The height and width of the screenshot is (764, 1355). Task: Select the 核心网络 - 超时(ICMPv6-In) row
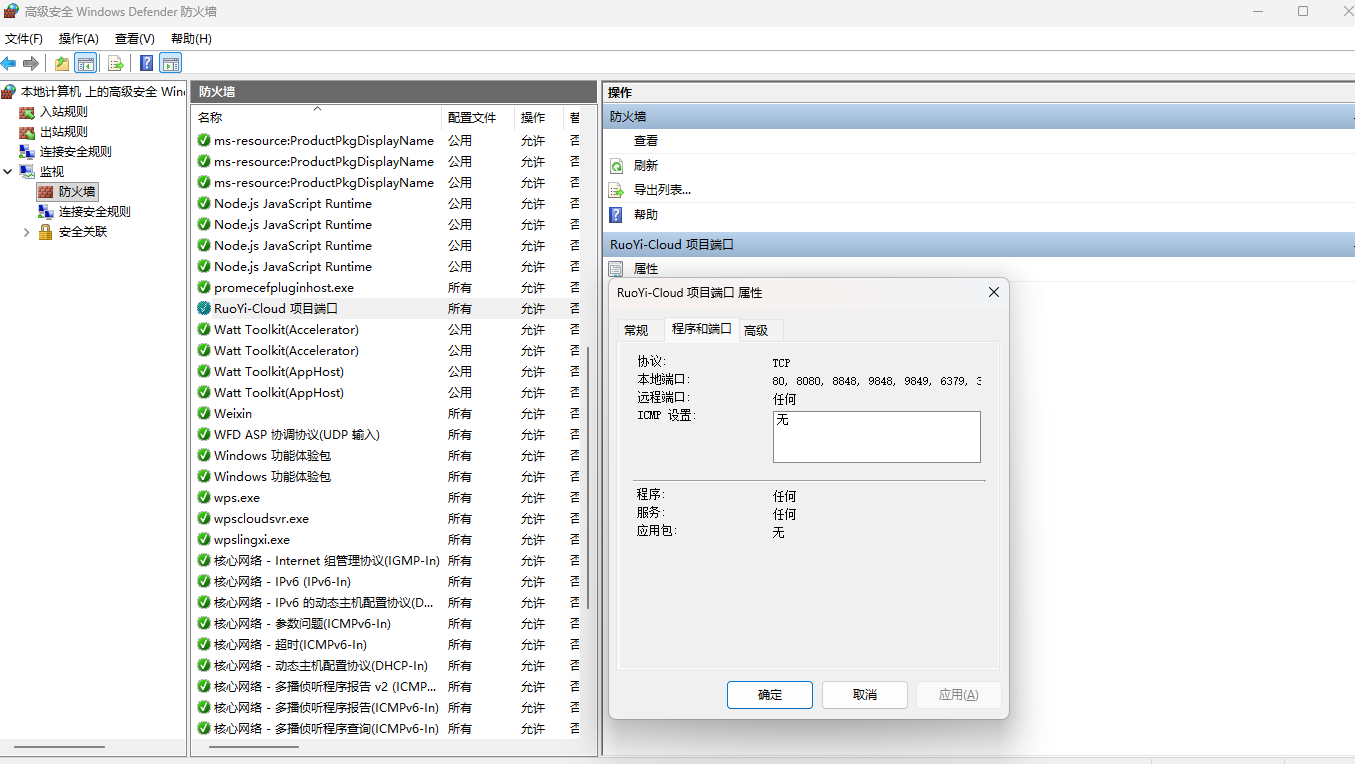[x=388, y=645]
